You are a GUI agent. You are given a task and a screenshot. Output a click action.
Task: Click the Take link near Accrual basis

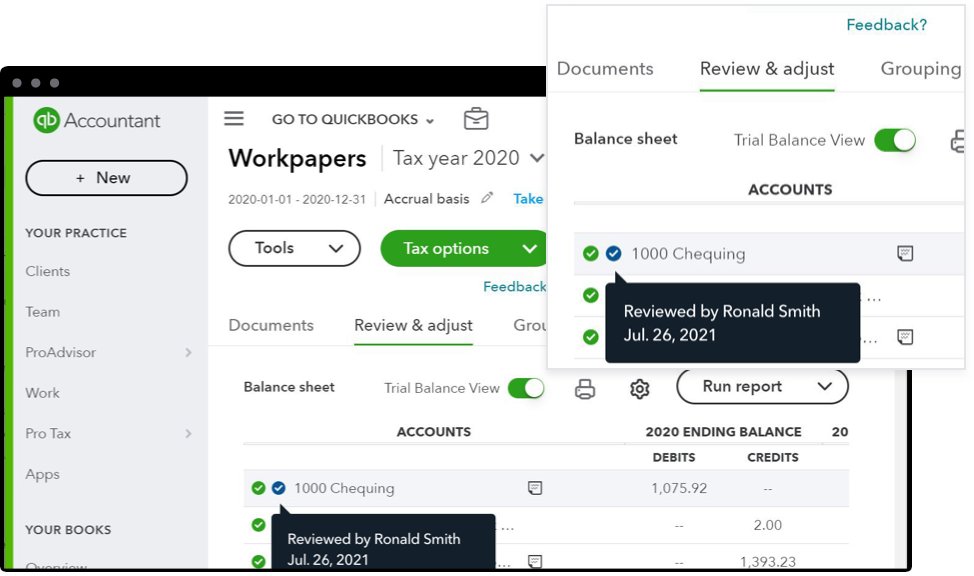[x=528, y=198]
